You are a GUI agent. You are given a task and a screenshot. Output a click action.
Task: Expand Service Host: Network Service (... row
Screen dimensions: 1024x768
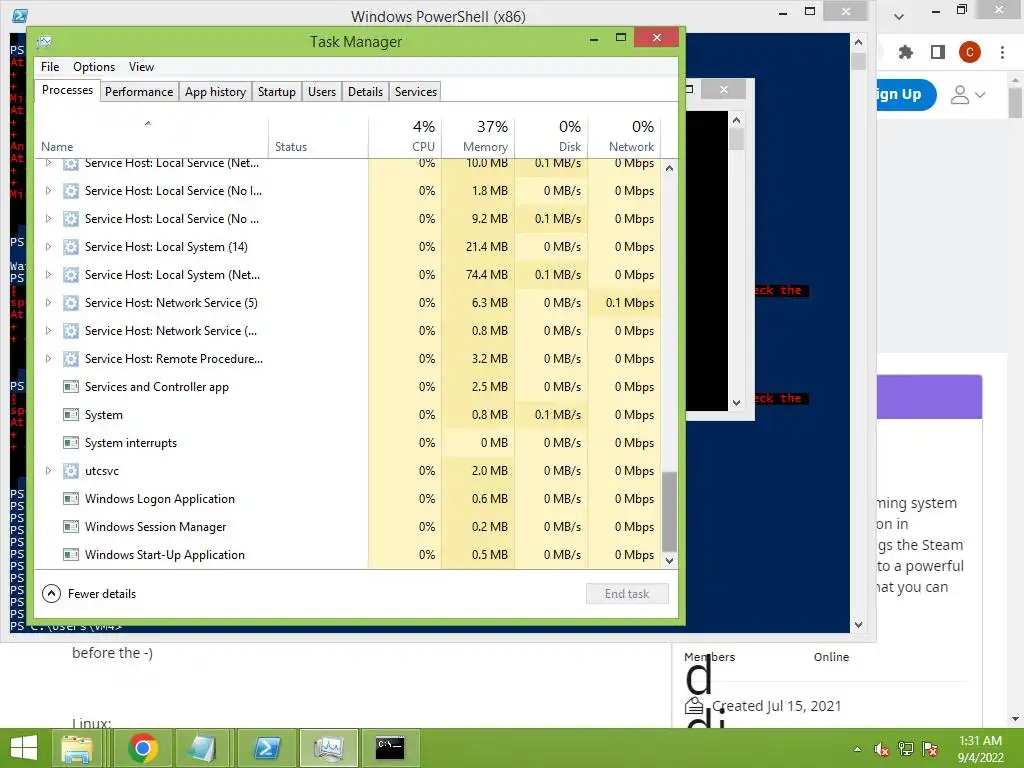click(x=48, y=331)
